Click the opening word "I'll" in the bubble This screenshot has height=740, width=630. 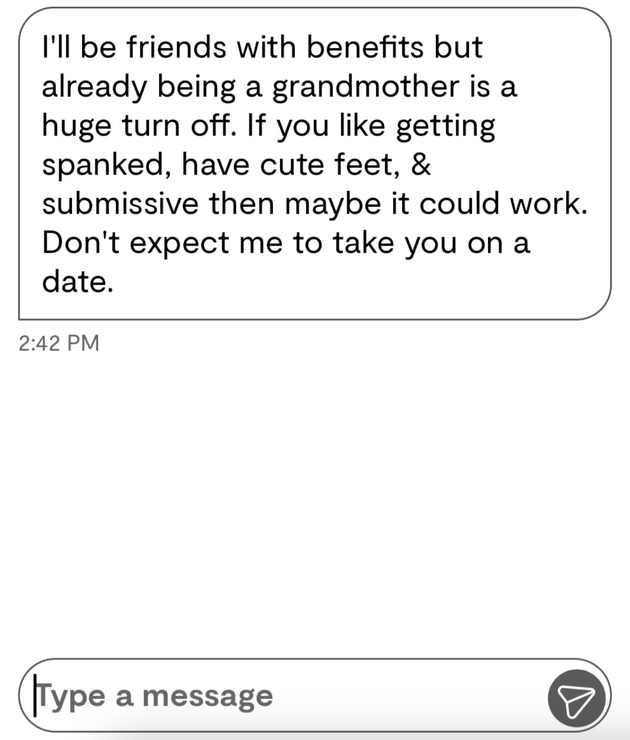tap(55, 47)
